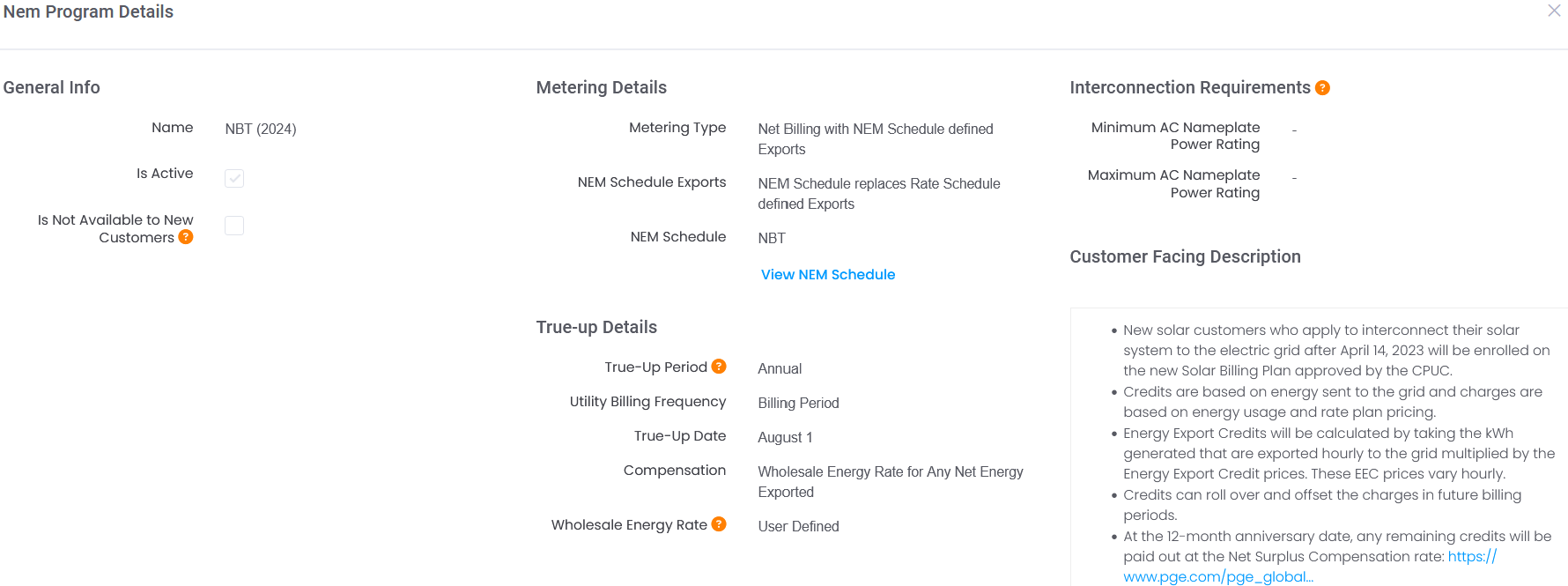The height and width of the screenshot is (586, 1568).
Task: Open the True-Up Period help icon
Action: 720,366
